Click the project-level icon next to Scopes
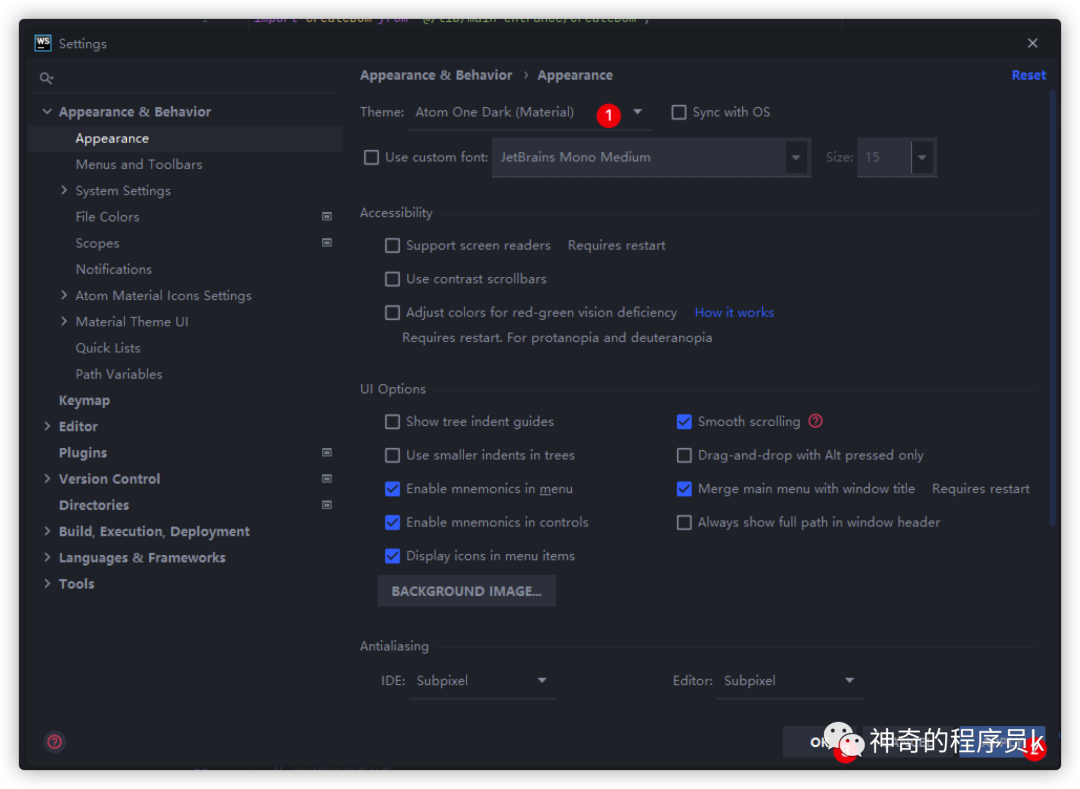The height and width of the screenshot is (789, 1080). [326, 242]
